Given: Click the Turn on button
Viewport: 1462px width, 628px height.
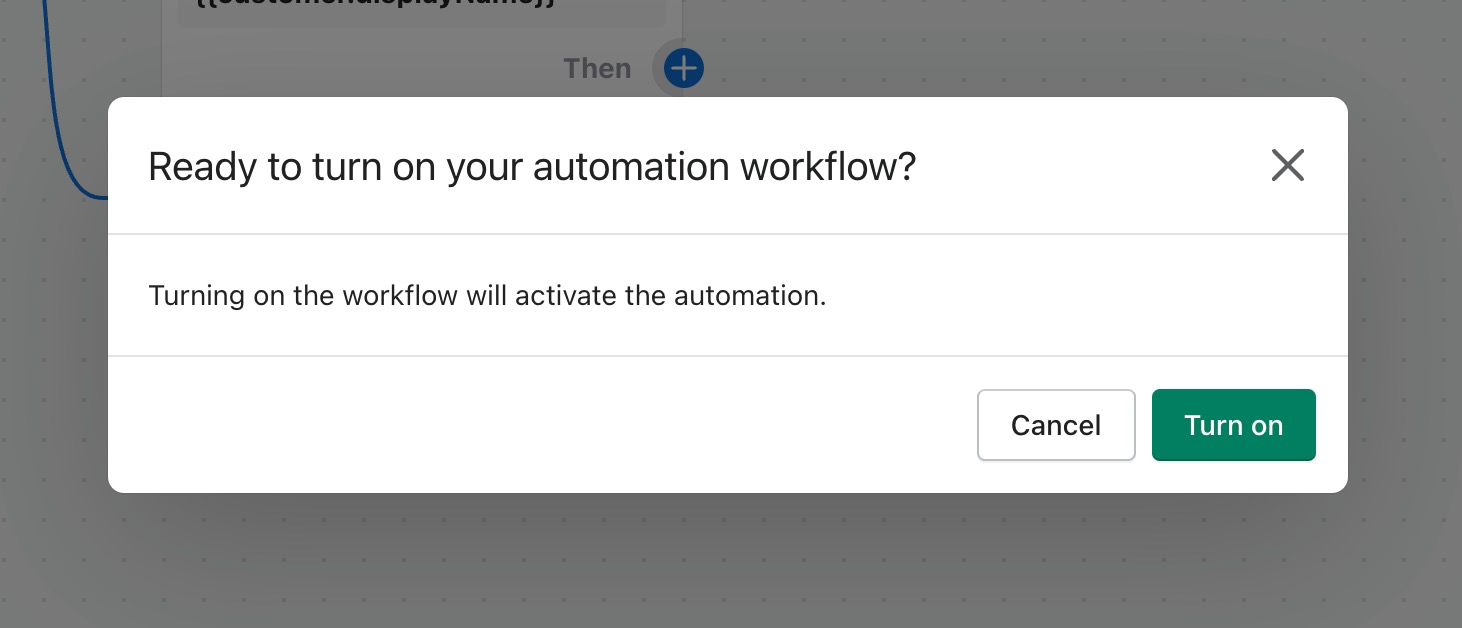Looking at the screenshot, I should coord(1233,425).
